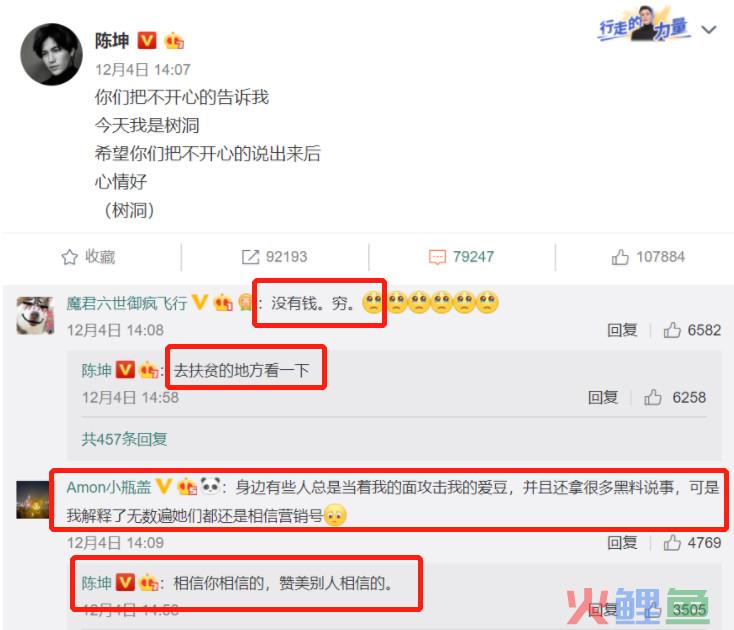The width and height of the screenshot is (734, 630).
Task: Open the 魔君六世御疯飞行 username link
Action: click(x=127, y=303)
